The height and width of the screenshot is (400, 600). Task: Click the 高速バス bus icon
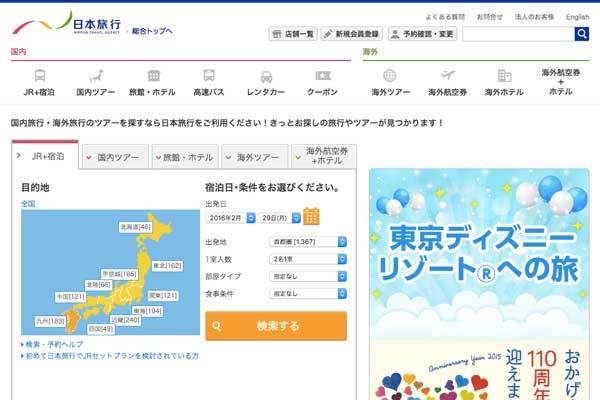[x=209, y=76]
